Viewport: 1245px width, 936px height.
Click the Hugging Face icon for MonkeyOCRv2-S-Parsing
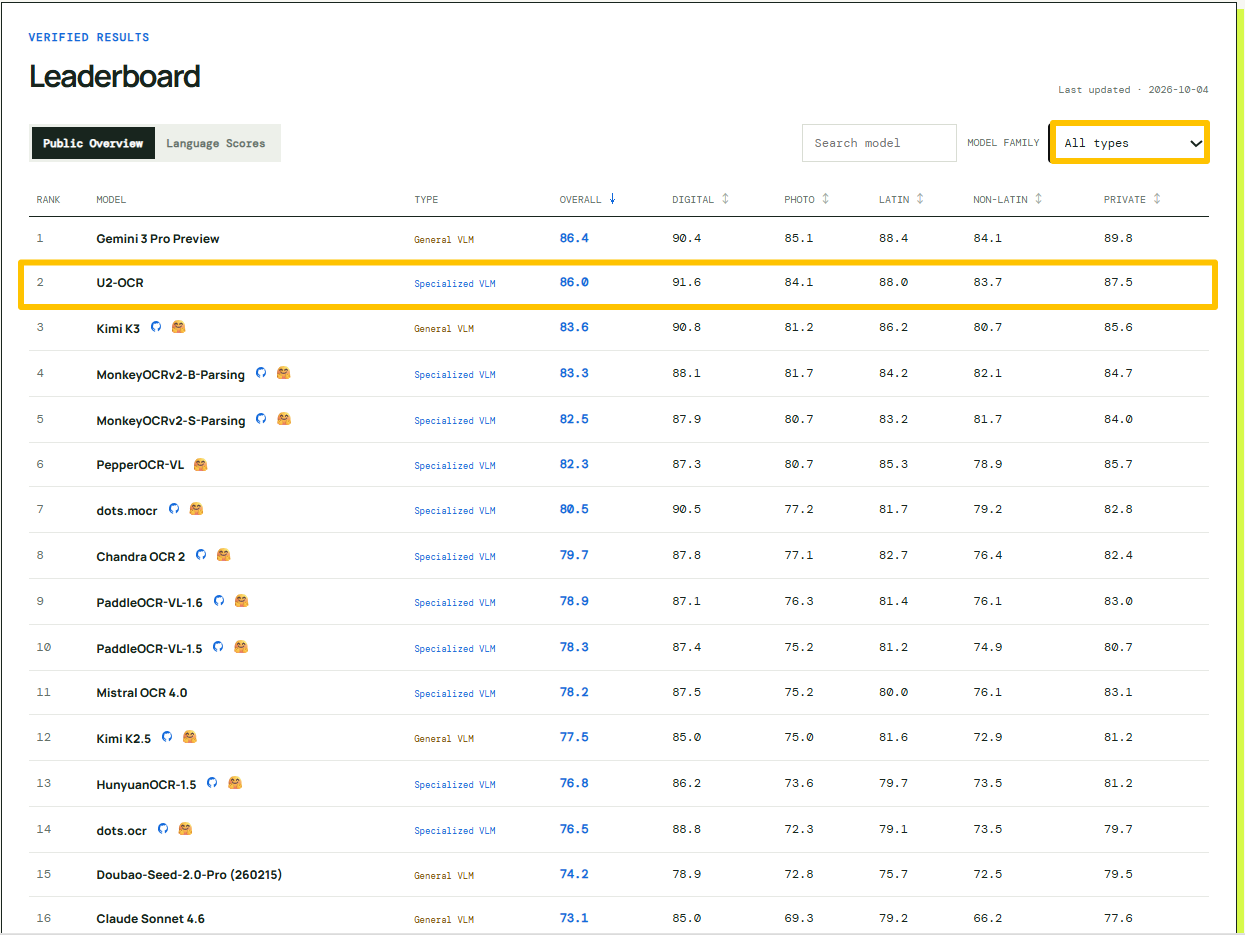coord(283,419)
